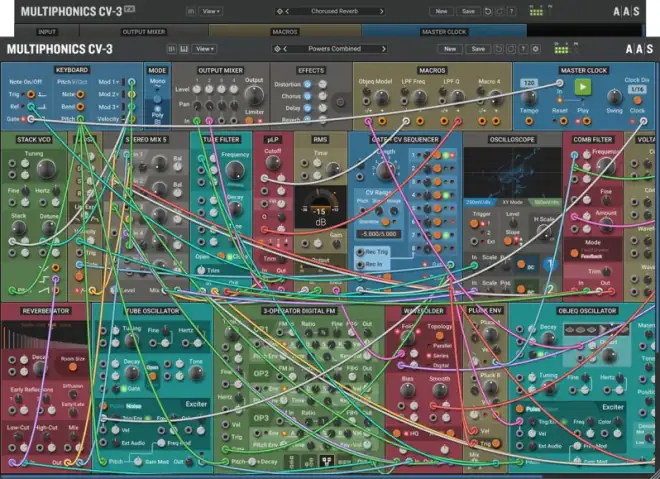Viewport: 660px width, 479px height.
Task: Click the front window's redo arrow
Action: click(x=511, y=49)
